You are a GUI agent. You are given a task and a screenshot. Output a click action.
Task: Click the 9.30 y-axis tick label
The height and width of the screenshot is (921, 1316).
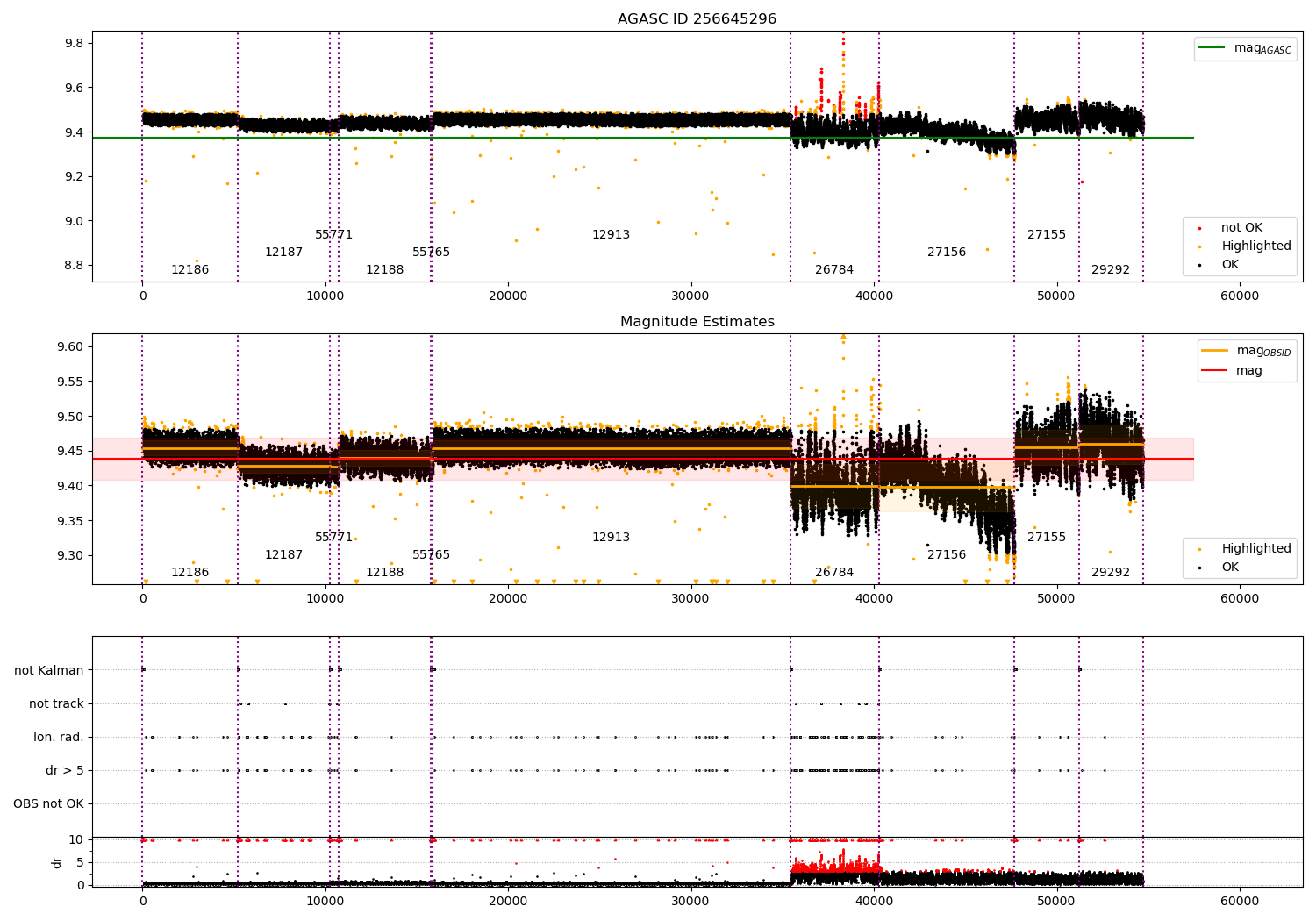72,556
